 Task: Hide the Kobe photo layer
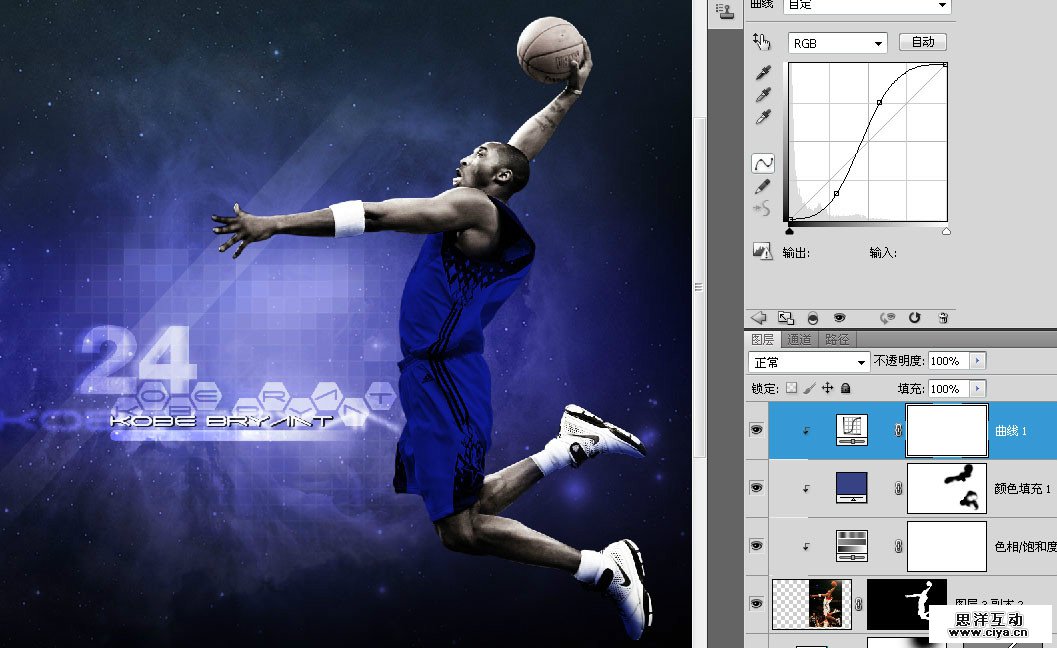point(756,603)
